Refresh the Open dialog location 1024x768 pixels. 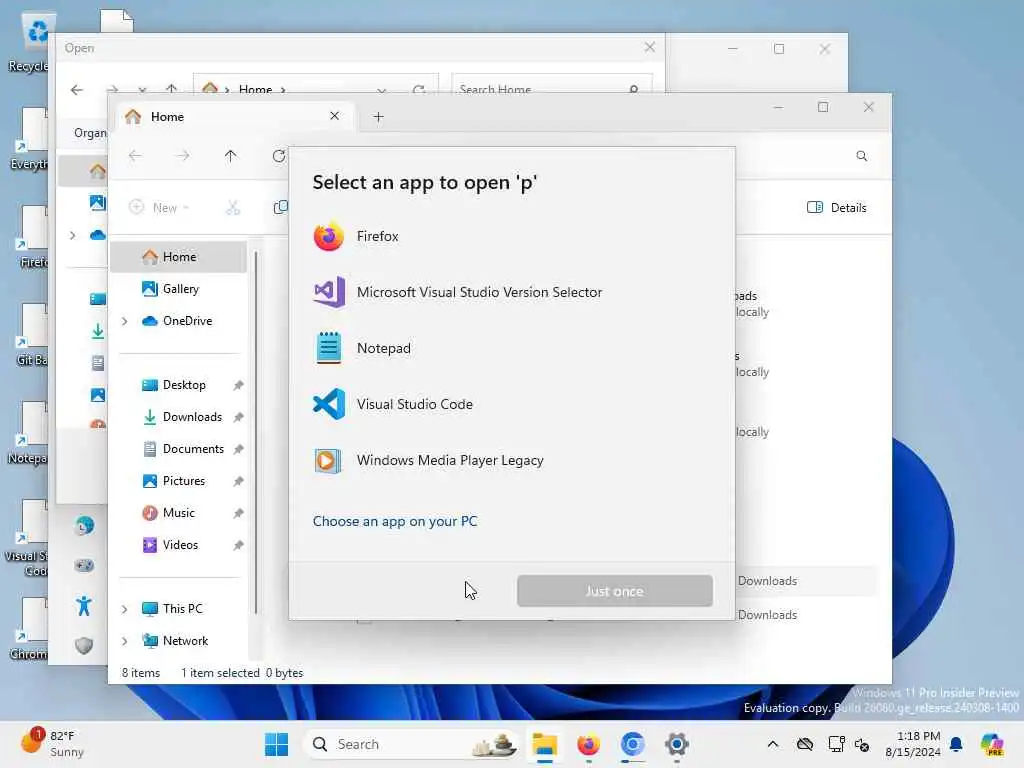pyautogui.click(x=419, y=89)
